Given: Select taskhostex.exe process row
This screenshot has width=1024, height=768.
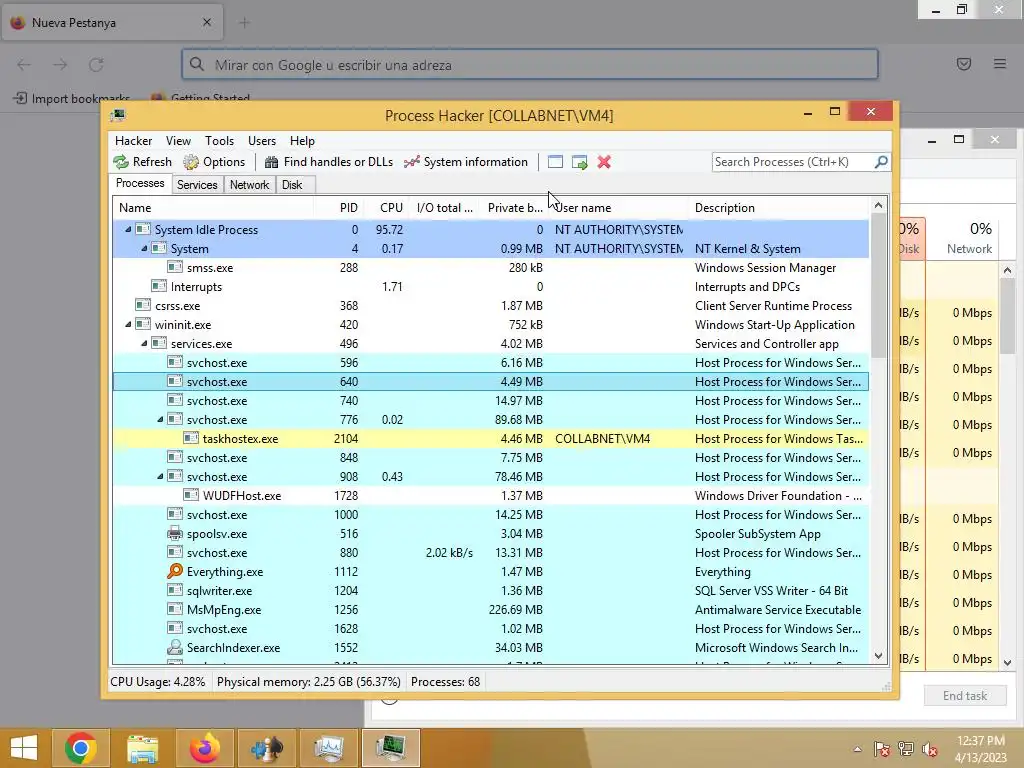Looking at the screenshot, I should coord(490,439).
